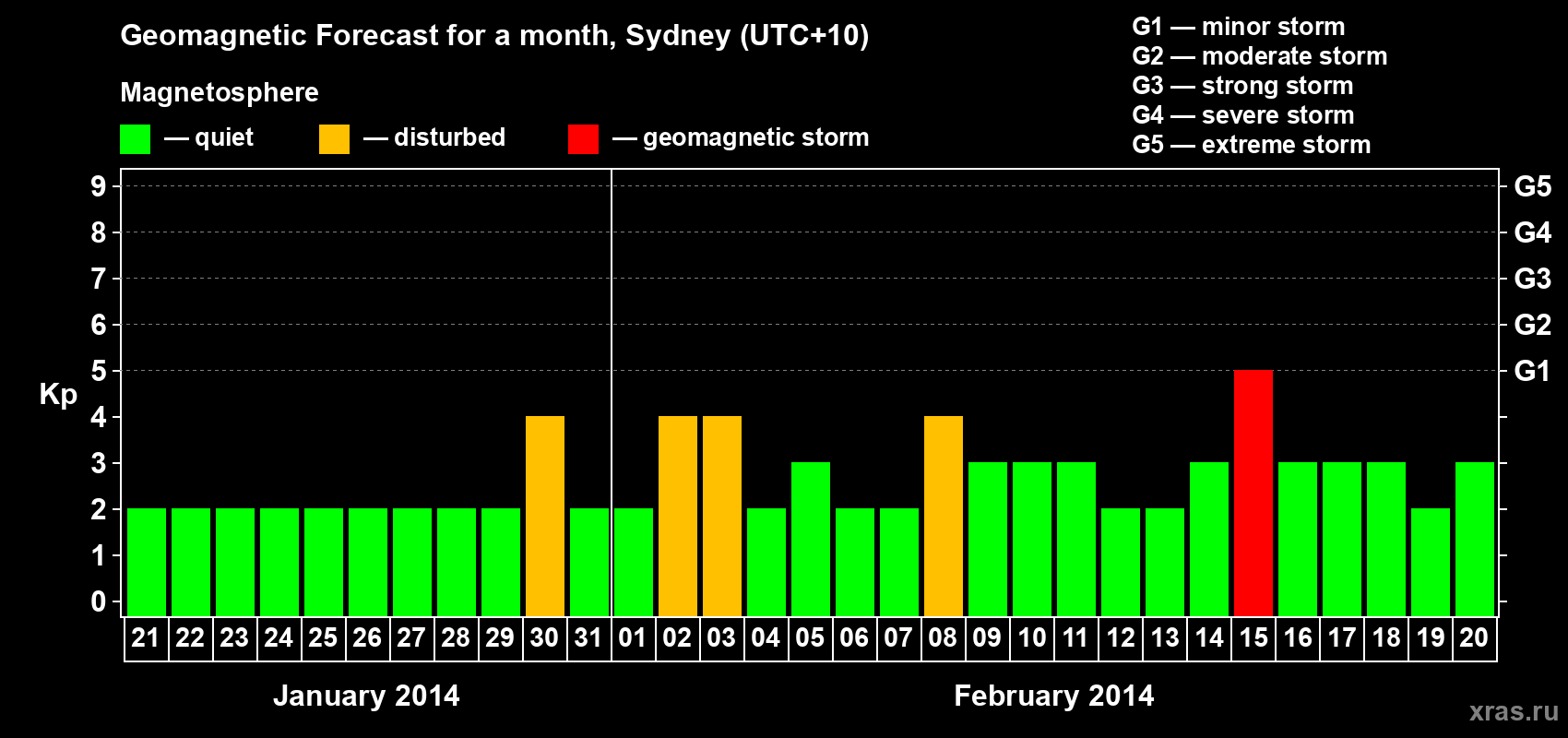Click the date cell 01 under the chart
The width and height of the screenshot is (1568, 738).
coord(633,638)
